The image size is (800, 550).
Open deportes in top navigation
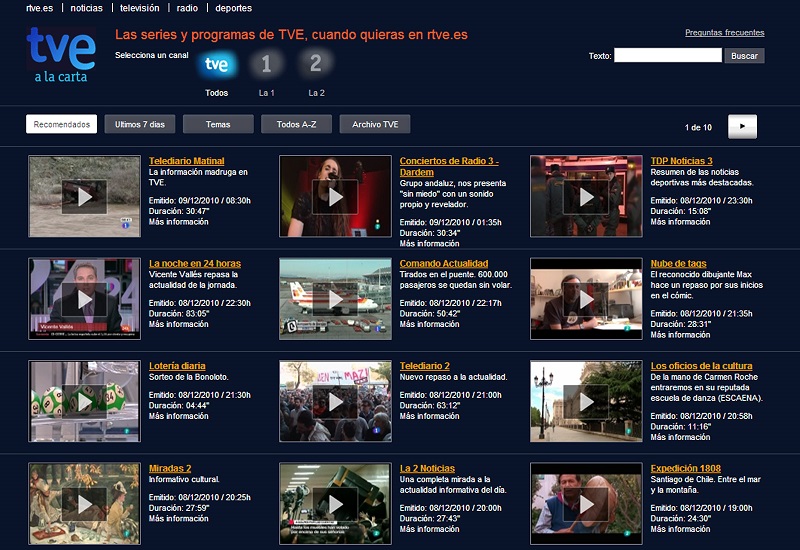coord(233,8)
